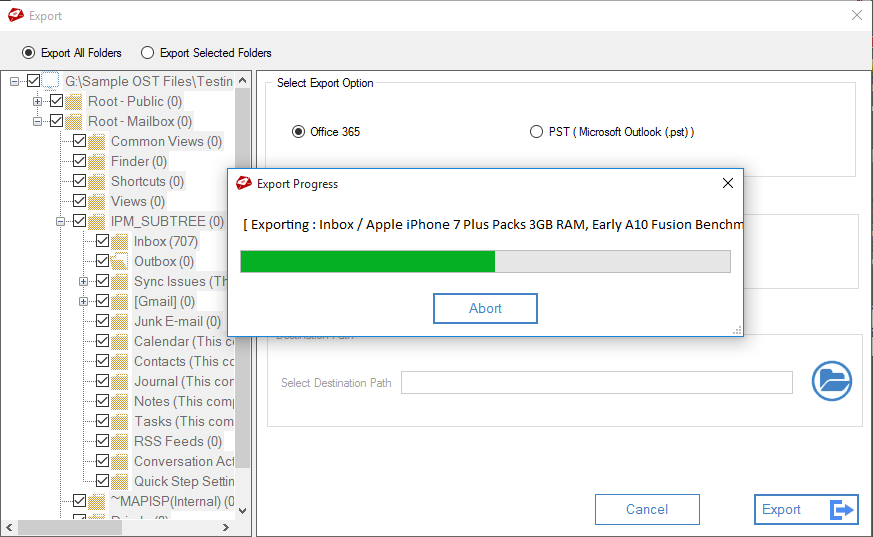873x537 pixels.
Task: Click the Outbox folder icon
Action: coord(119,262)
